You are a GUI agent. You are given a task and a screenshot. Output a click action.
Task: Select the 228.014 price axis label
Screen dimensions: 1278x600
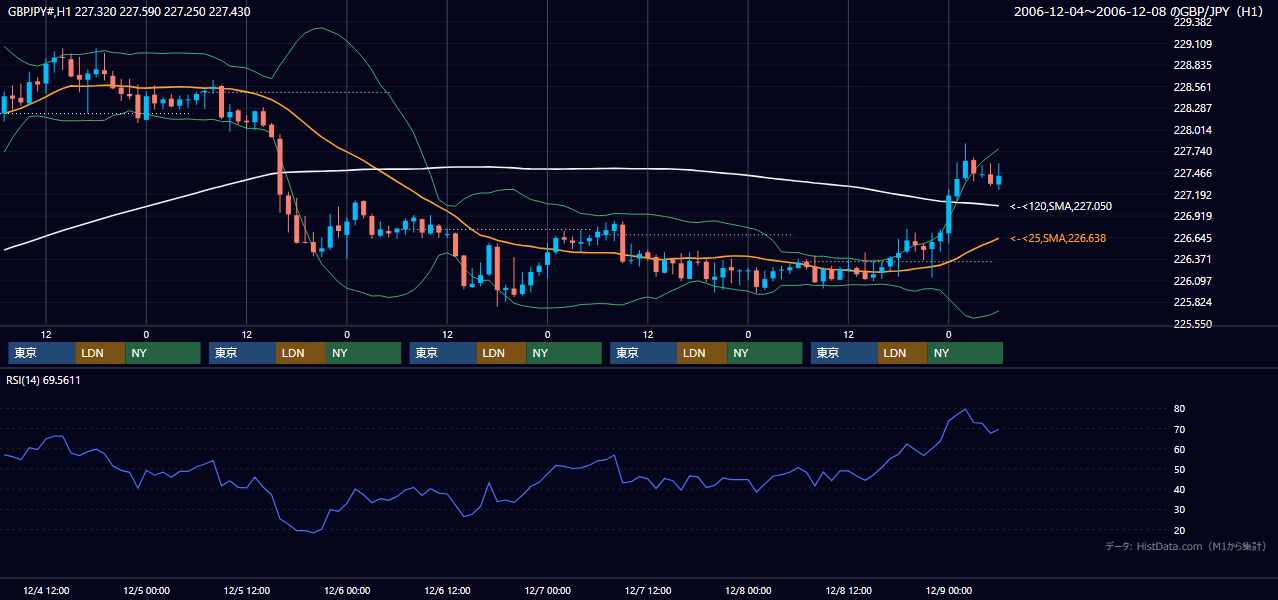click(x=1193, y=130)
